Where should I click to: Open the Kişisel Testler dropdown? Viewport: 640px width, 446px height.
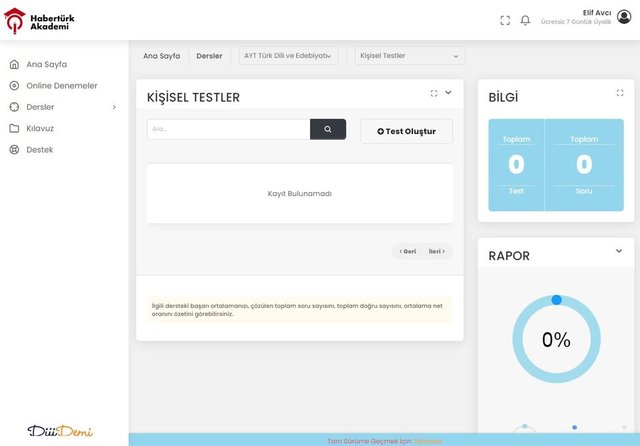point(410,56)
